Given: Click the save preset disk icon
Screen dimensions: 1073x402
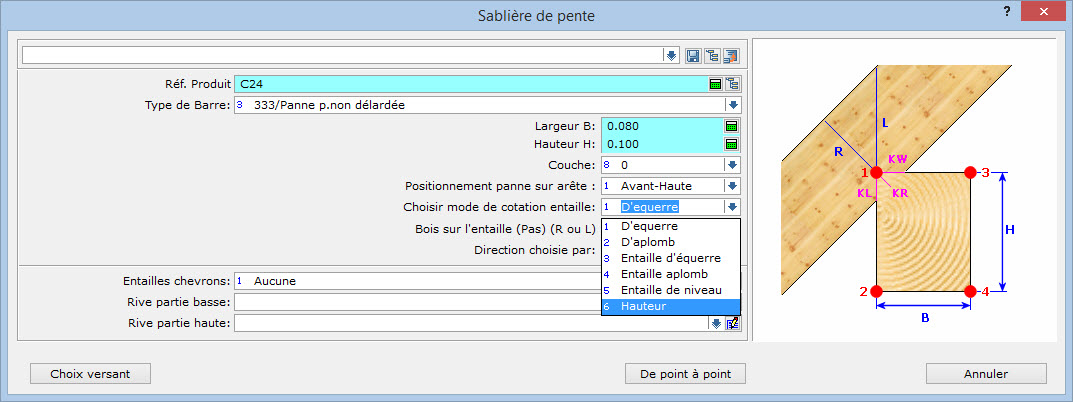Looking at the screenshot, I should tap(695, 55).
